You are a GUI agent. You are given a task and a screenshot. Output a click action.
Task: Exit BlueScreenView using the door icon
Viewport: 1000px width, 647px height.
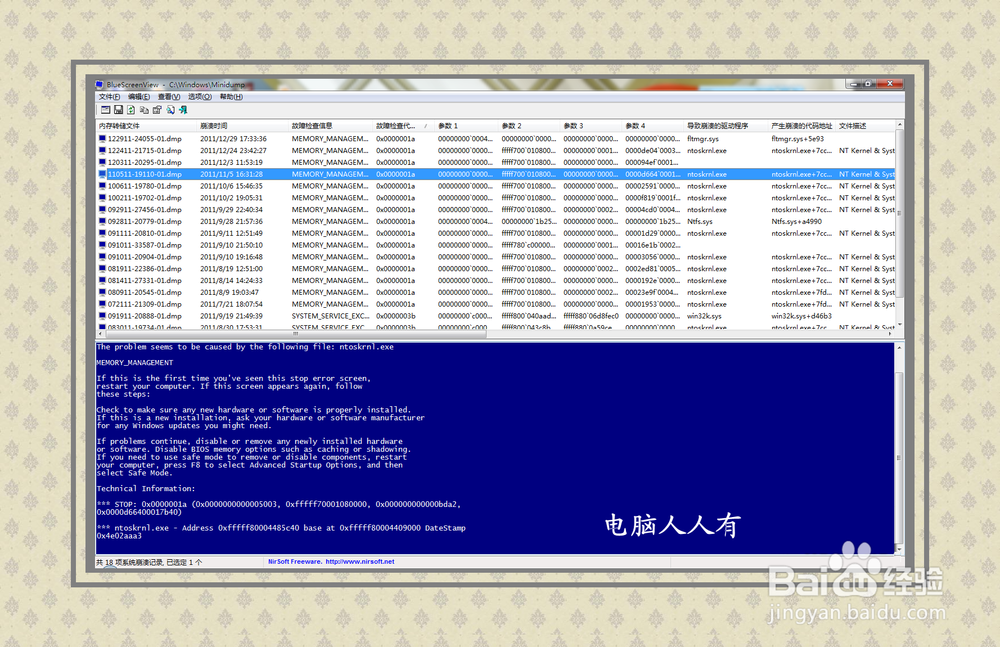tap(183, 110)
